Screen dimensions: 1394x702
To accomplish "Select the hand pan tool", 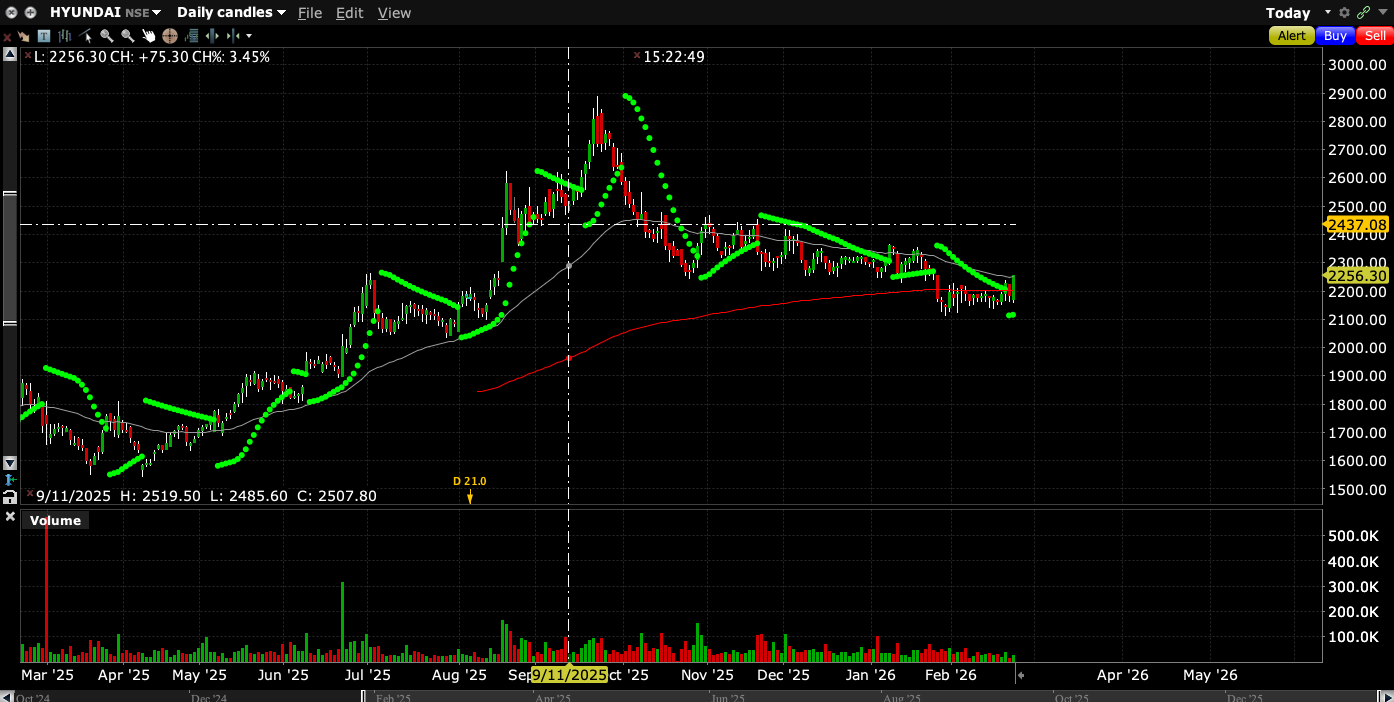I will click(x=148, y=36).
